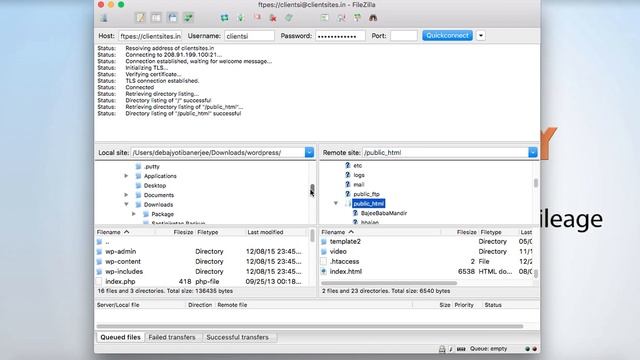The height and width of the screenshot is (360, 640).
Task: Open the Remote site path dropdown
Action: tap(533, 152)
